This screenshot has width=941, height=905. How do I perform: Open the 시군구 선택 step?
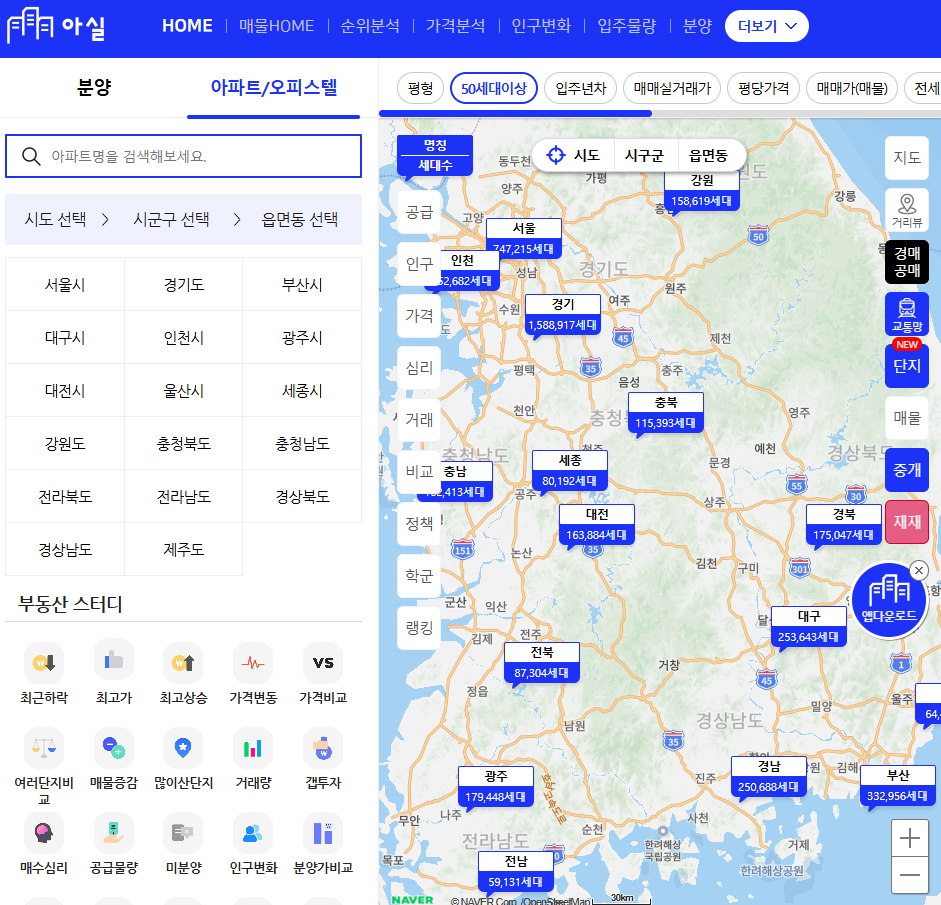171,219
